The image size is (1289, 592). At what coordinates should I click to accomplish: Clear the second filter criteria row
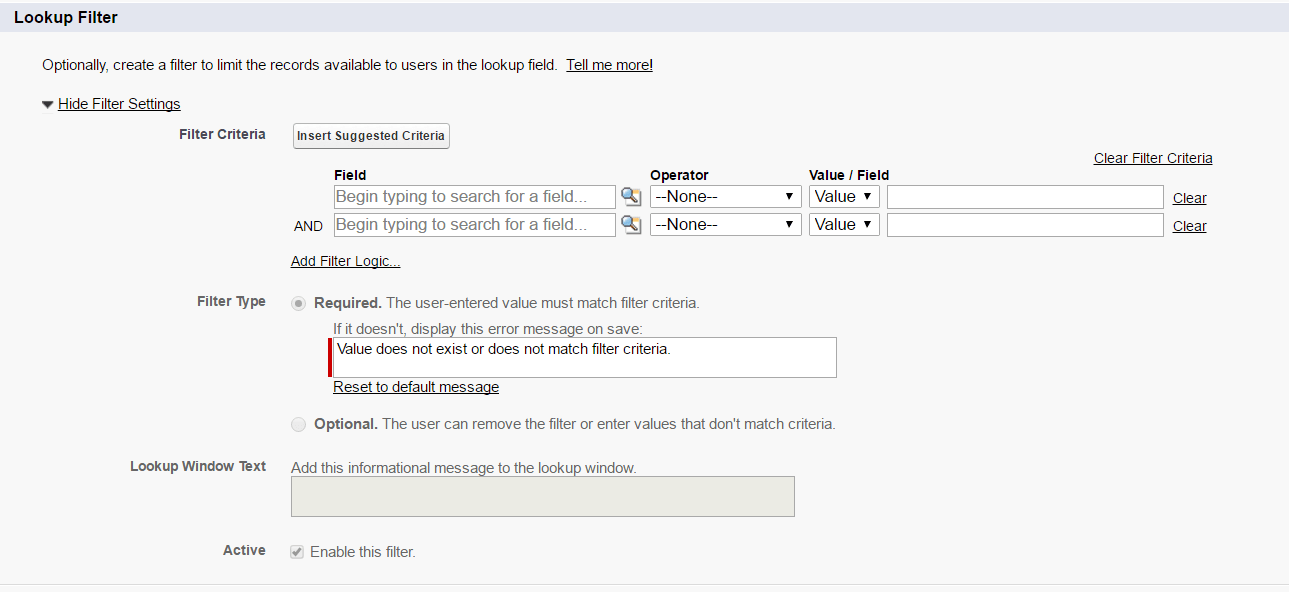(x=1189, y=225)
